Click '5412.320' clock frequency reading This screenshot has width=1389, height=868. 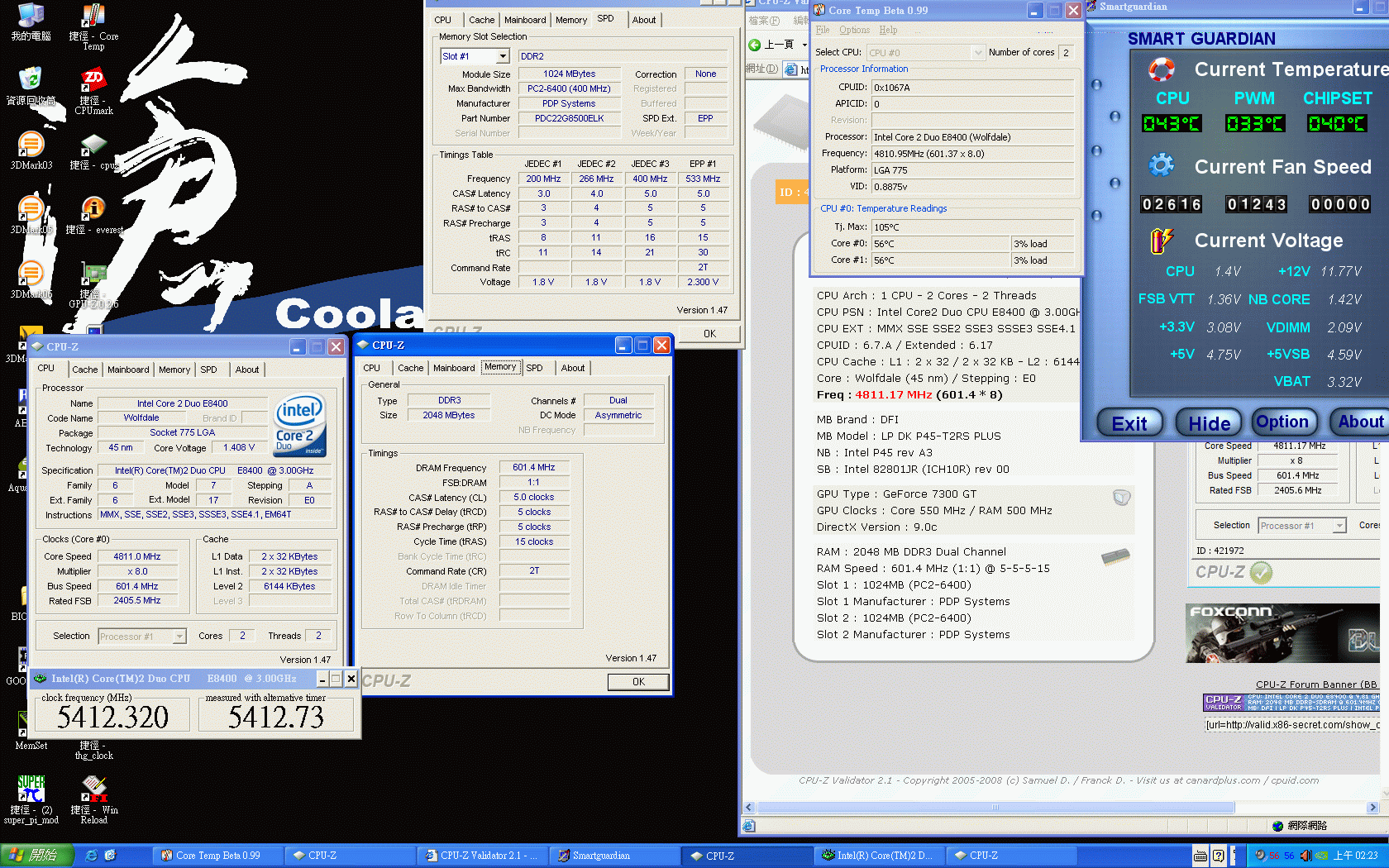pyautogui.click(x=112, y=717)
